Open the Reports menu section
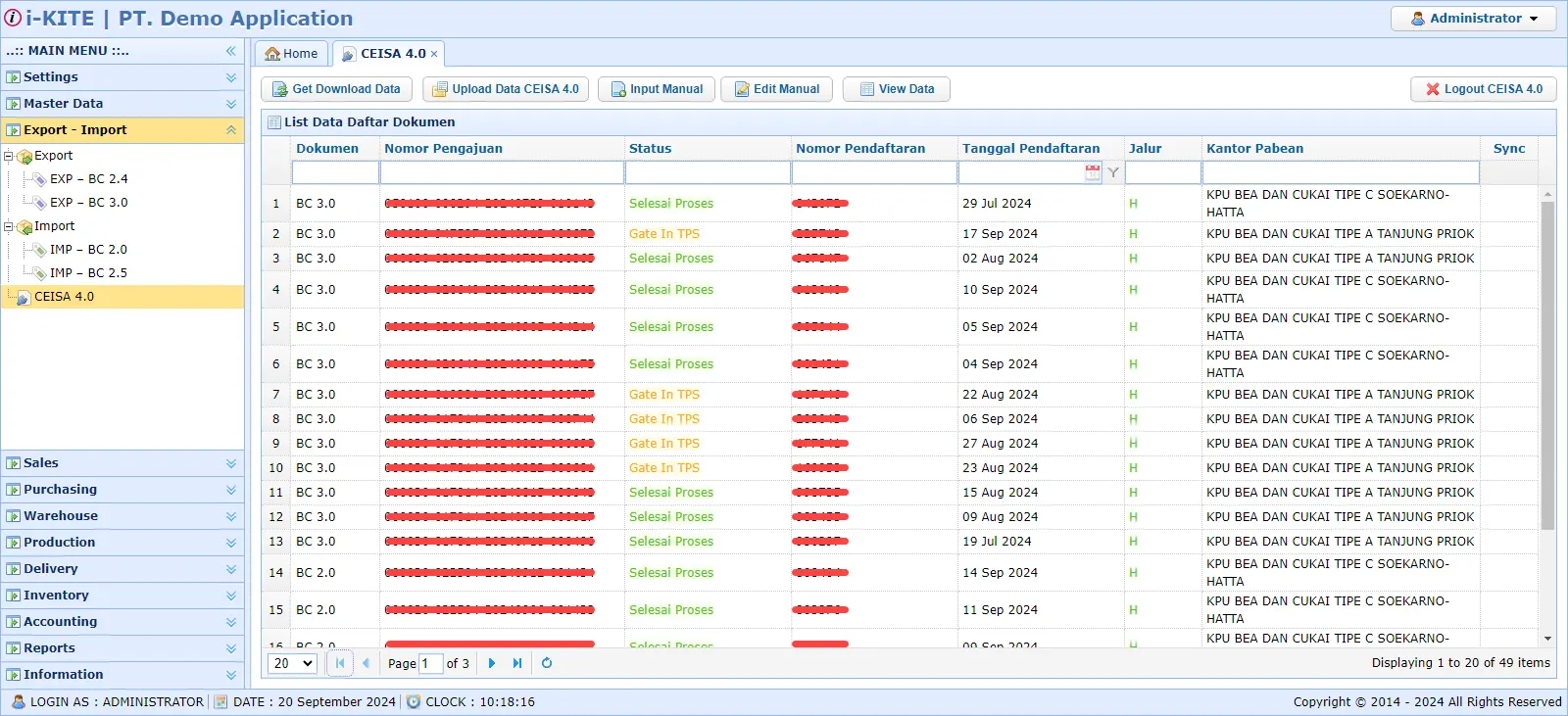1568x716 pixels. [122, 648]
